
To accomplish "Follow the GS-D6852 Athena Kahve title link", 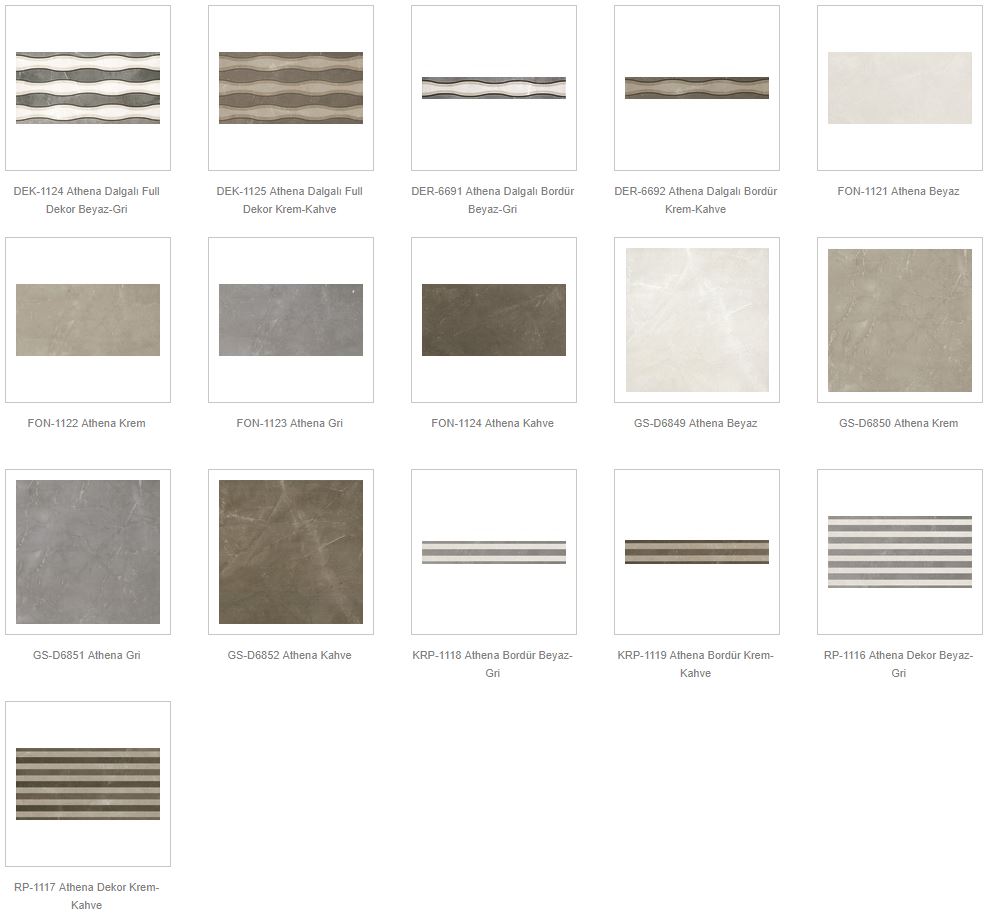I will point(289,655).
